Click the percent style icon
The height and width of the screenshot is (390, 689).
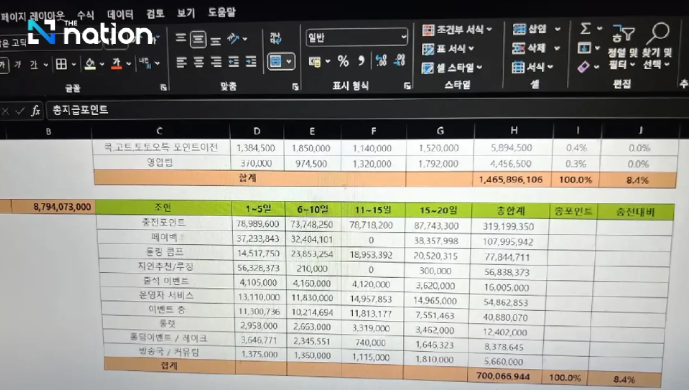tap(343, 61)
